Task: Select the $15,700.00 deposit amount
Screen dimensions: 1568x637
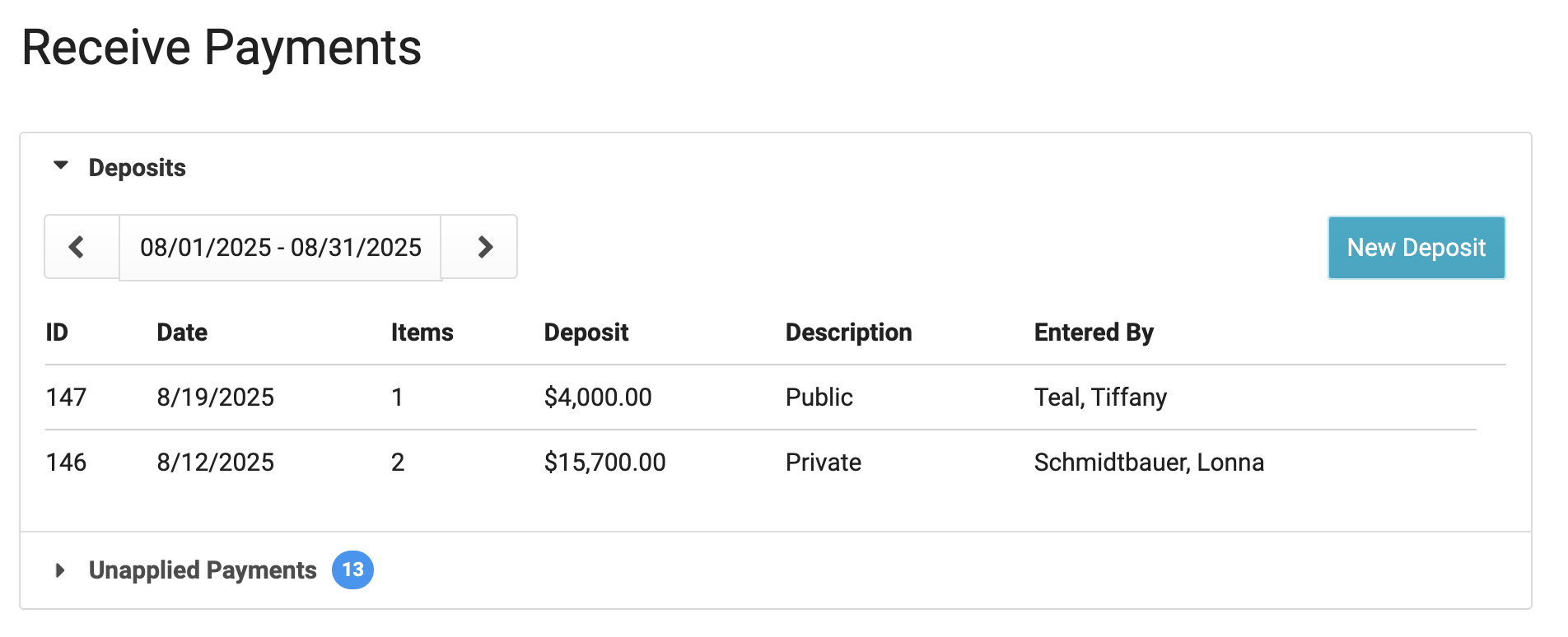Action: tap(604, 463)
